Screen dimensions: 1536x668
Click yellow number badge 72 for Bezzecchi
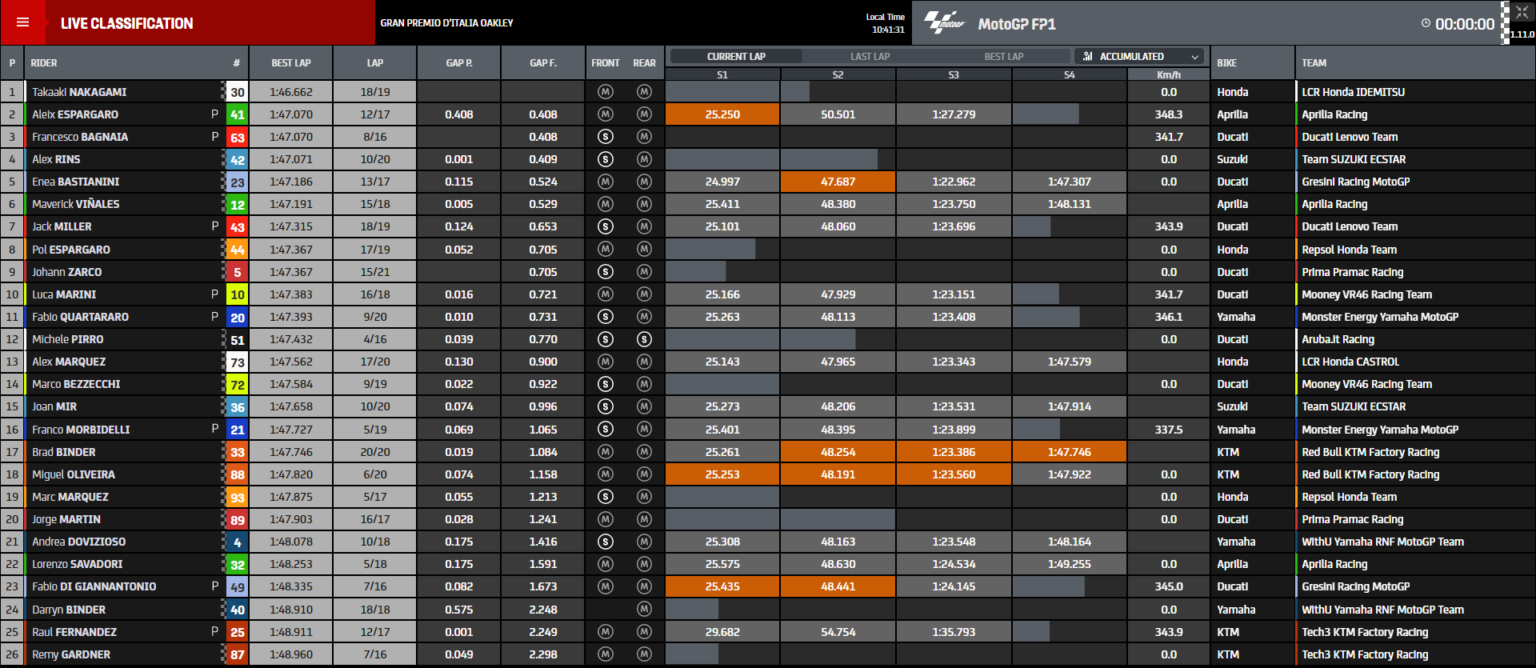pos(237,384)
